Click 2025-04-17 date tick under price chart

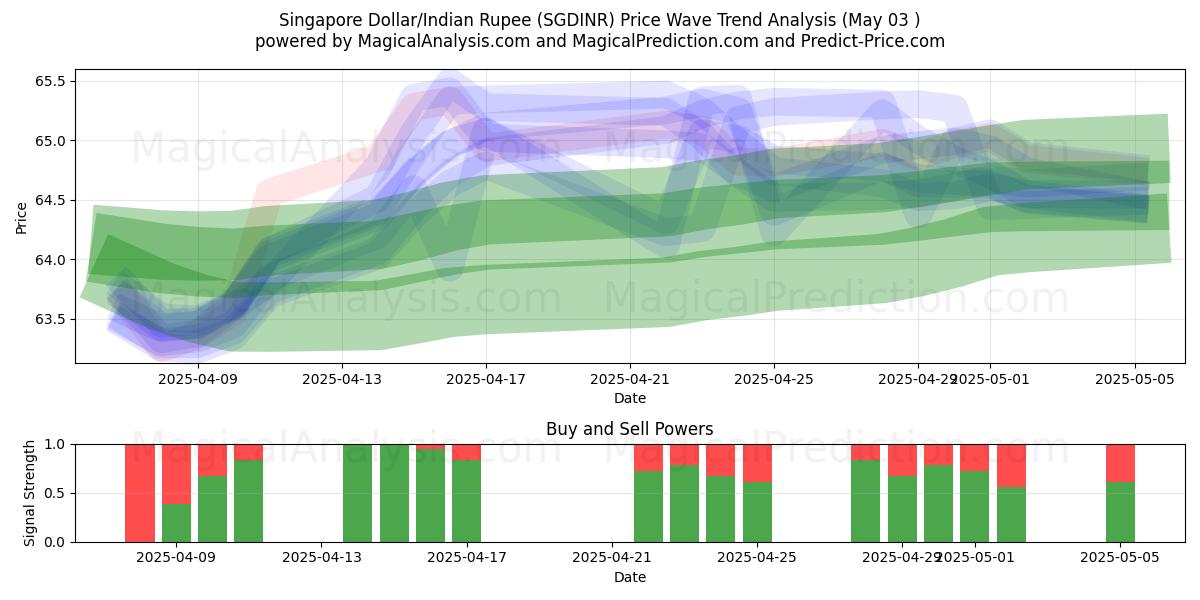(486, 379)
